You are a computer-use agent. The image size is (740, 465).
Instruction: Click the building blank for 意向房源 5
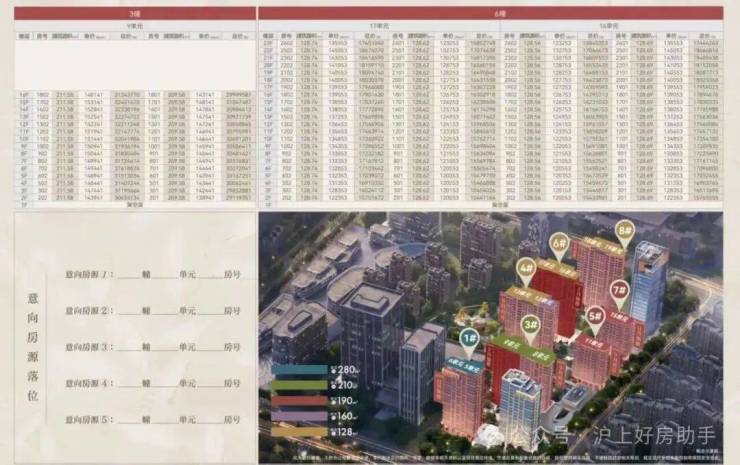[x=129, y=418]
